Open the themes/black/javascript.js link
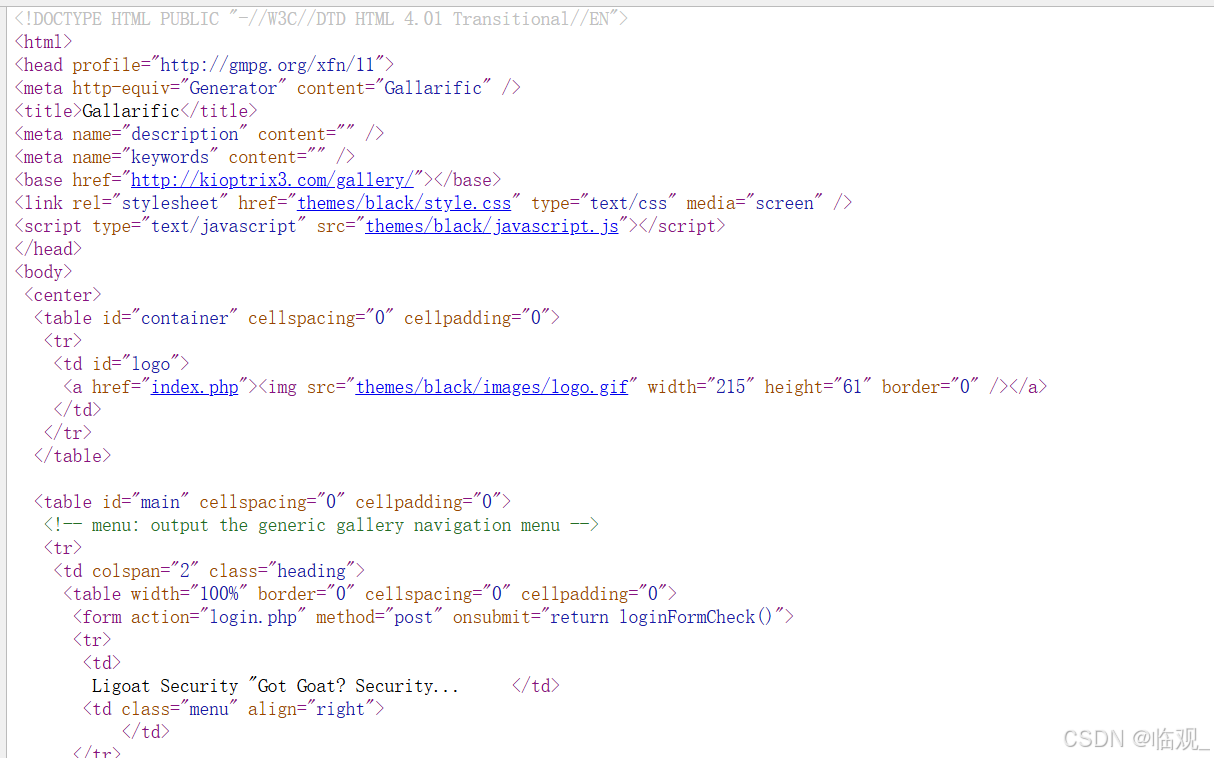The image size is (1214, 758). coord(492,226)
